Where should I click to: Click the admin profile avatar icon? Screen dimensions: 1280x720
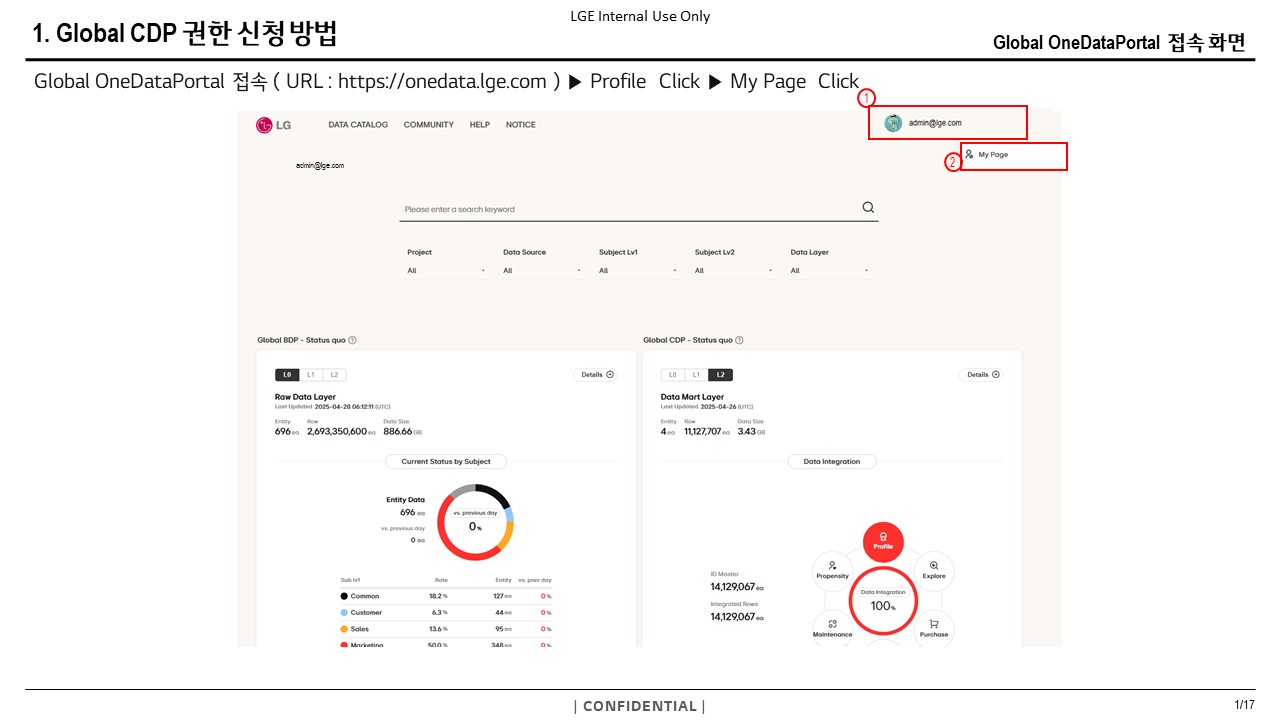tap(893, 123)
